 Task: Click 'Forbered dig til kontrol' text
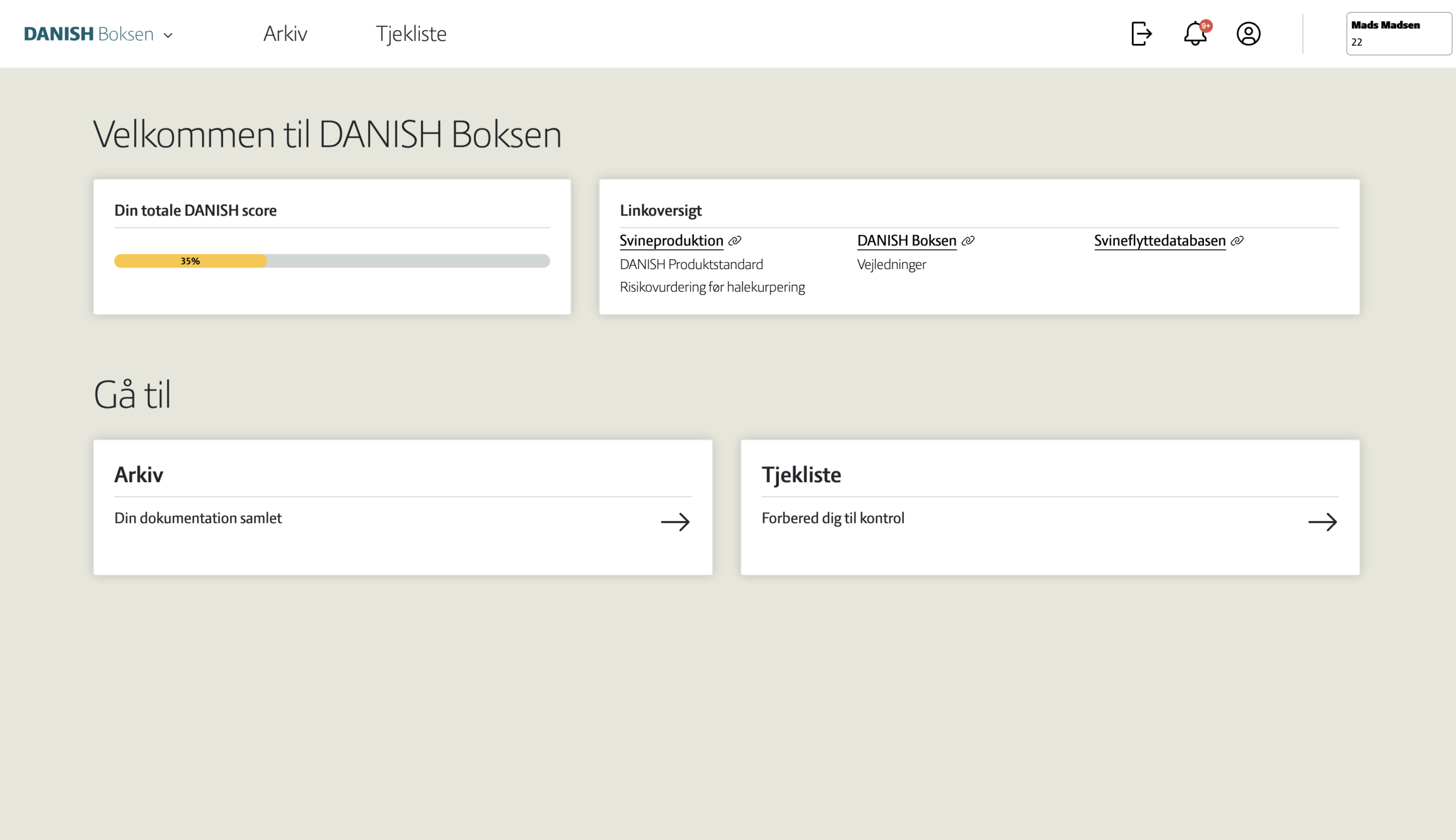(833, 518)
